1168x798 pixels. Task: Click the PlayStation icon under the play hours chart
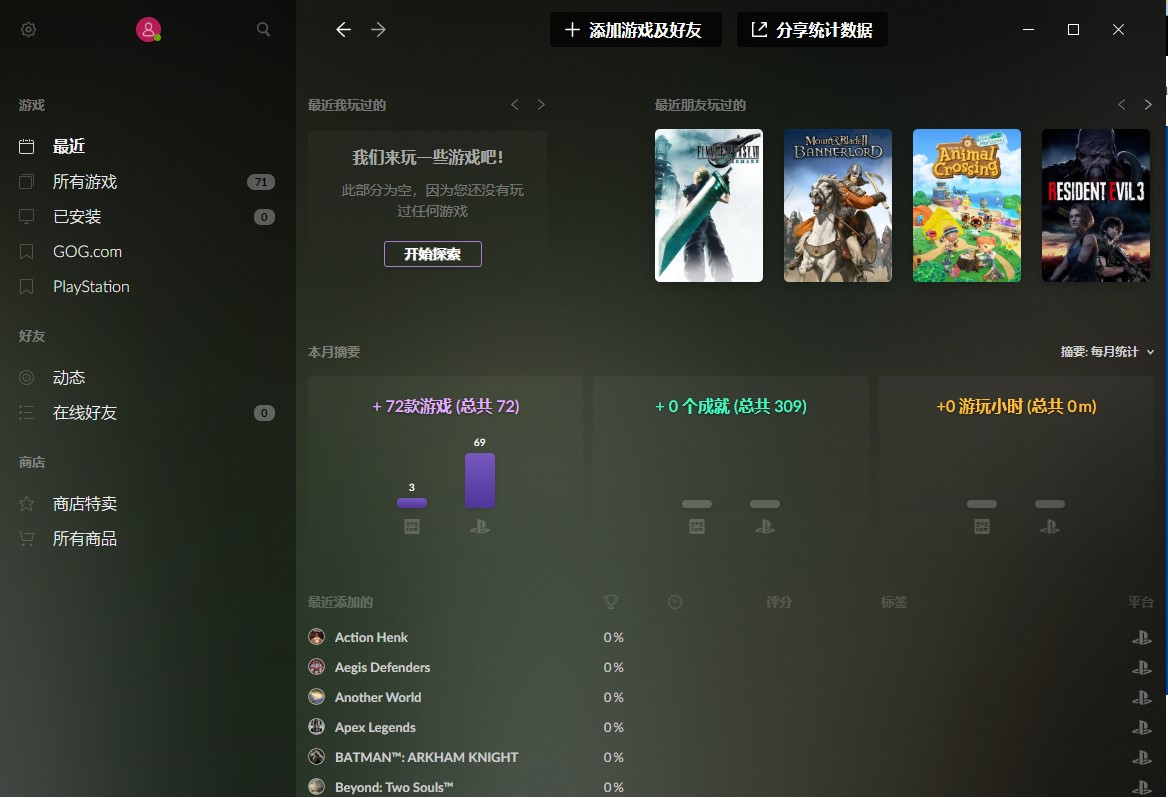click(1050, 527)
